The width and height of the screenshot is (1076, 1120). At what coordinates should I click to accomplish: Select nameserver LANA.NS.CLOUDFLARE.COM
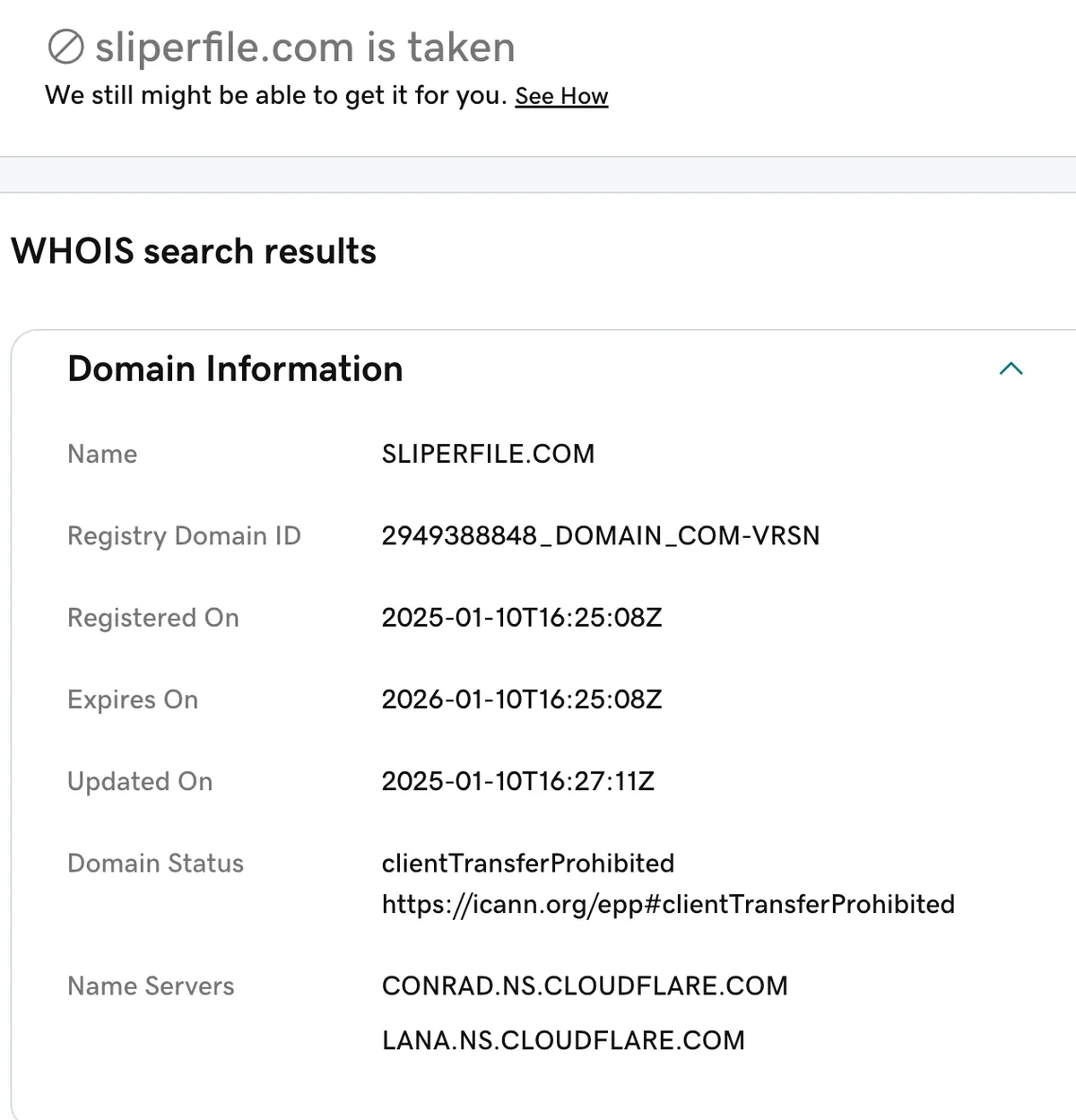563,1040
